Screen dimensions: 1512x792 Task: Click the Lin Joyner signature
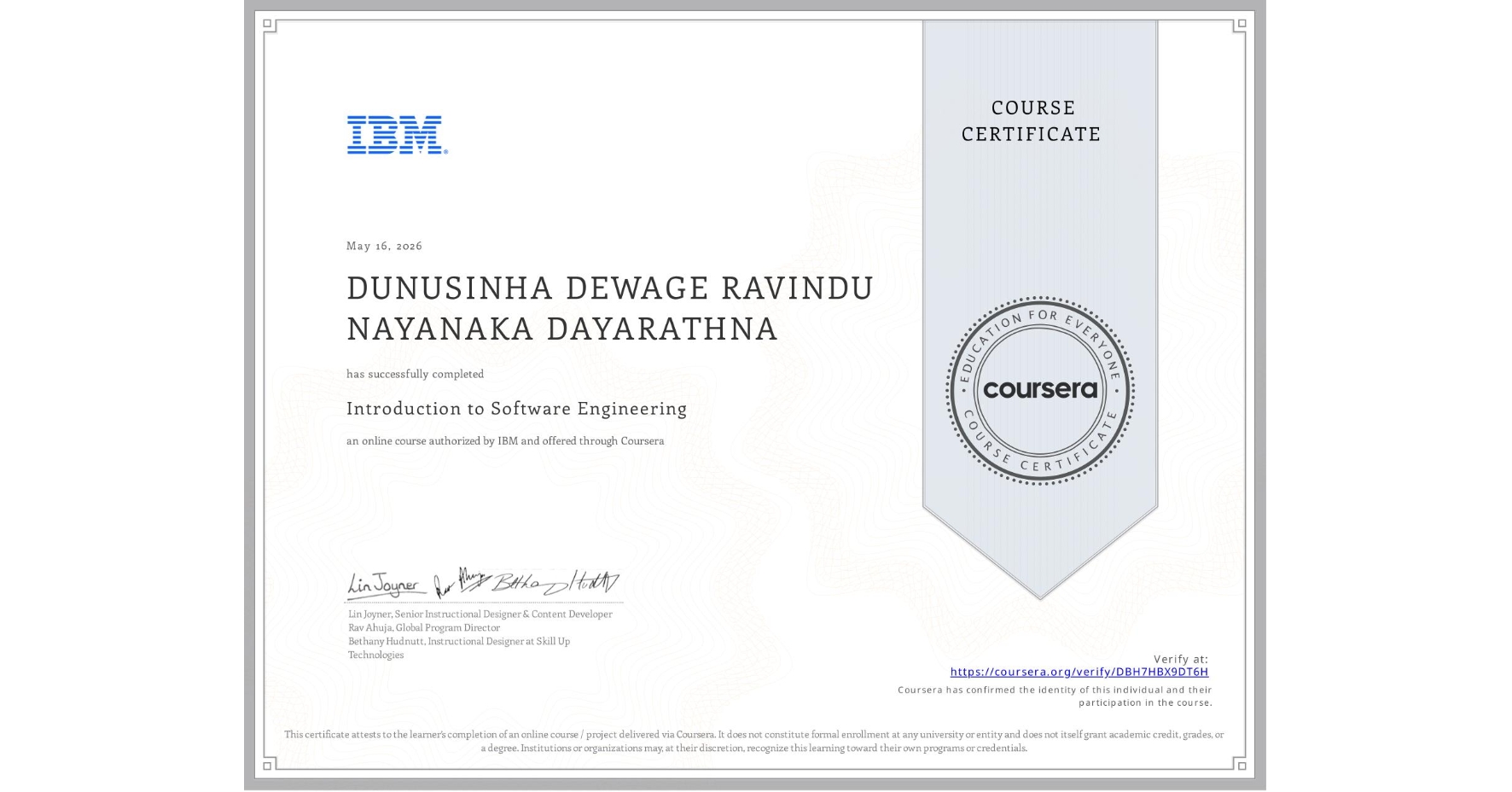[x=387, y=585]
